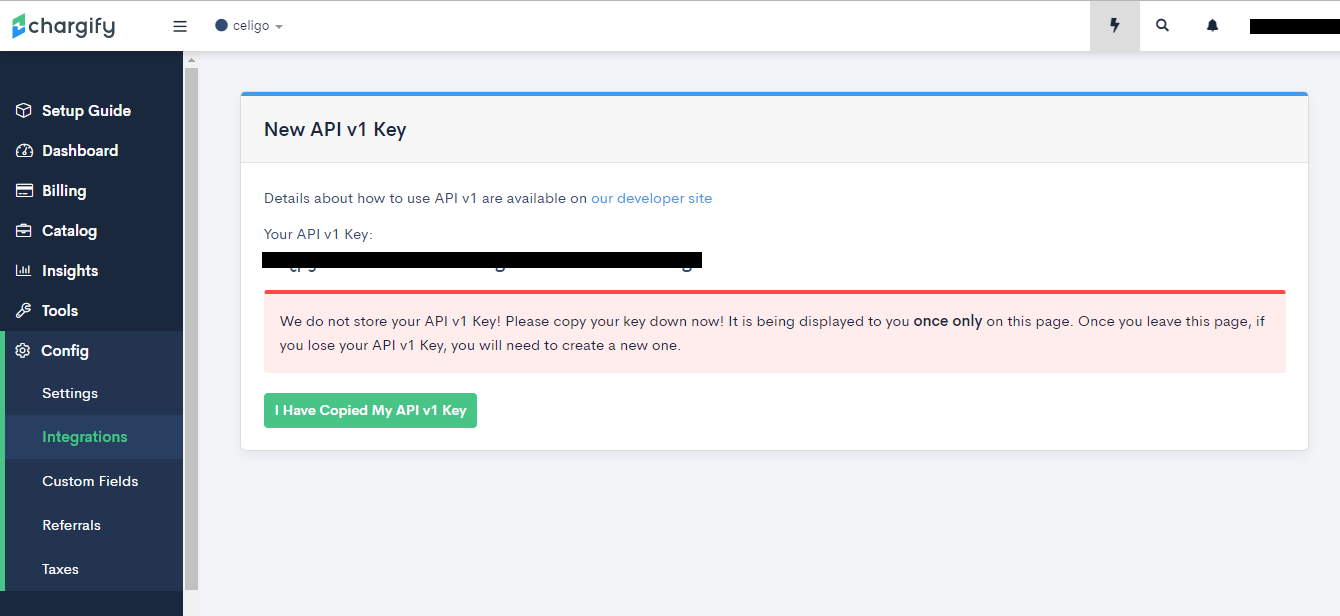The image size is (1340, 616).
Task: Select the Tools wrench icon
Action: click(22, 310)
